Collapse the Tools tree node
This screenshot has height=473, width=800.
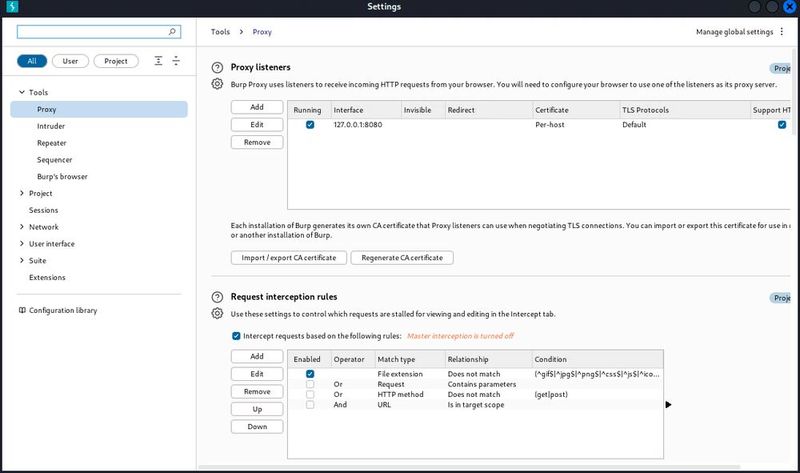(22, 92)
